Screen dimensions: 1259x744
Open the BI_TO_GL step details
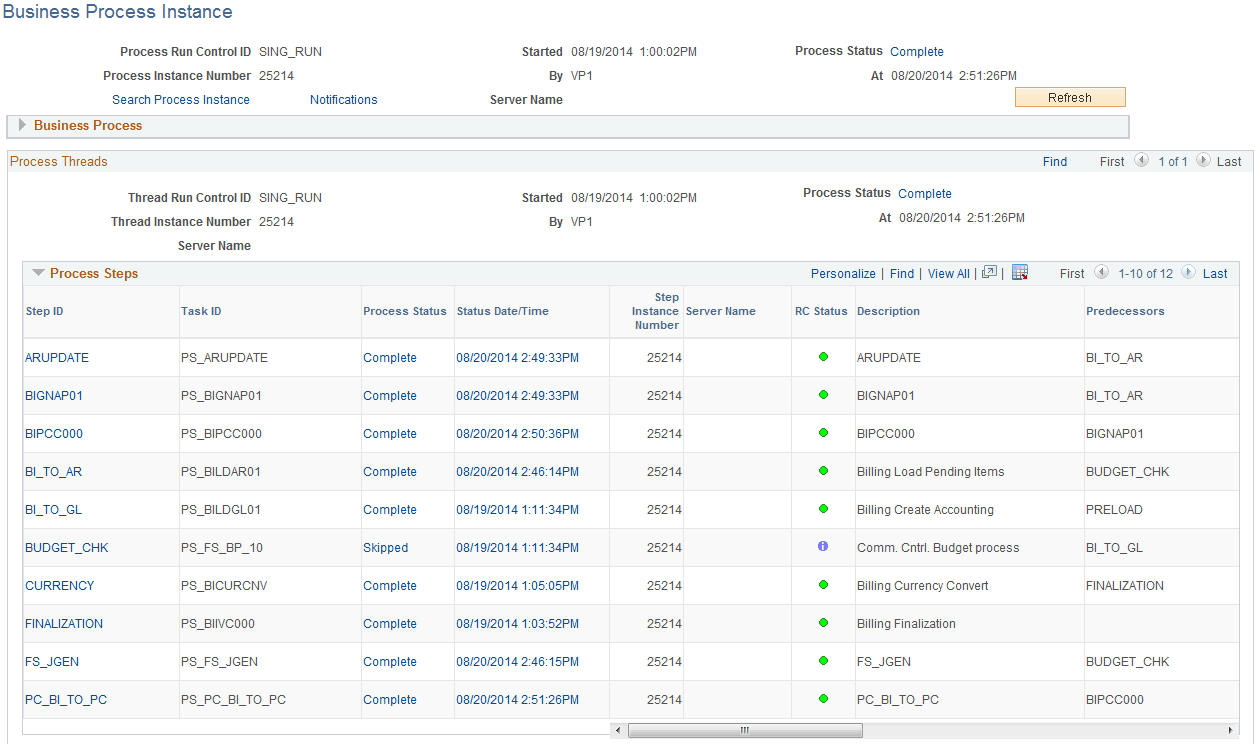point(51,509)
